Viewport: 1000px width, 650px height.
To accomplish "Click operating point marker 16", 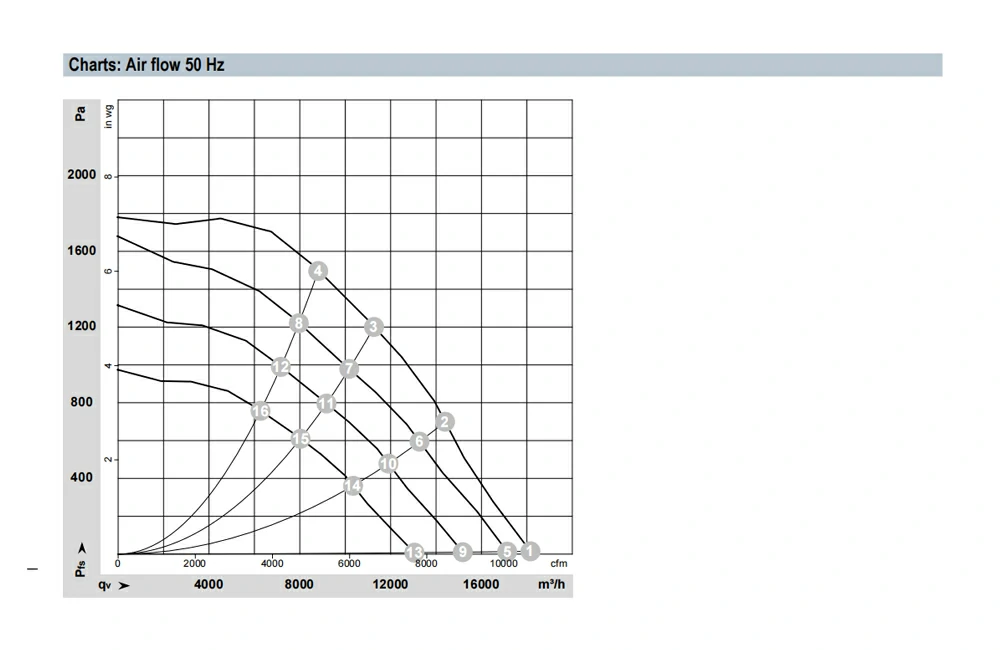I will (x=260, y=411).
